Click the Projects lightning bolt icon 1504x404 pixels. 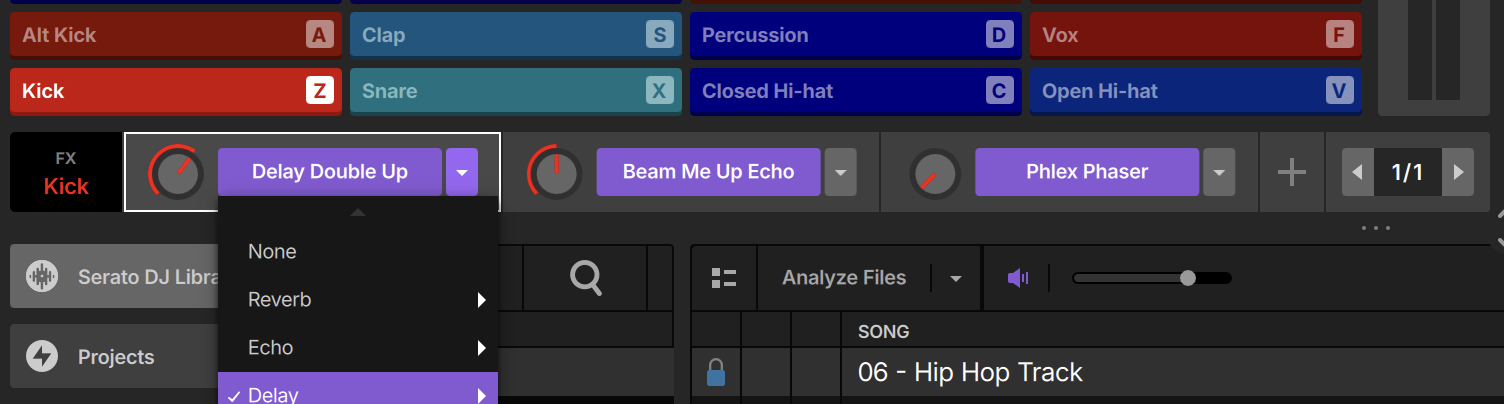click(x=42, y=357)
